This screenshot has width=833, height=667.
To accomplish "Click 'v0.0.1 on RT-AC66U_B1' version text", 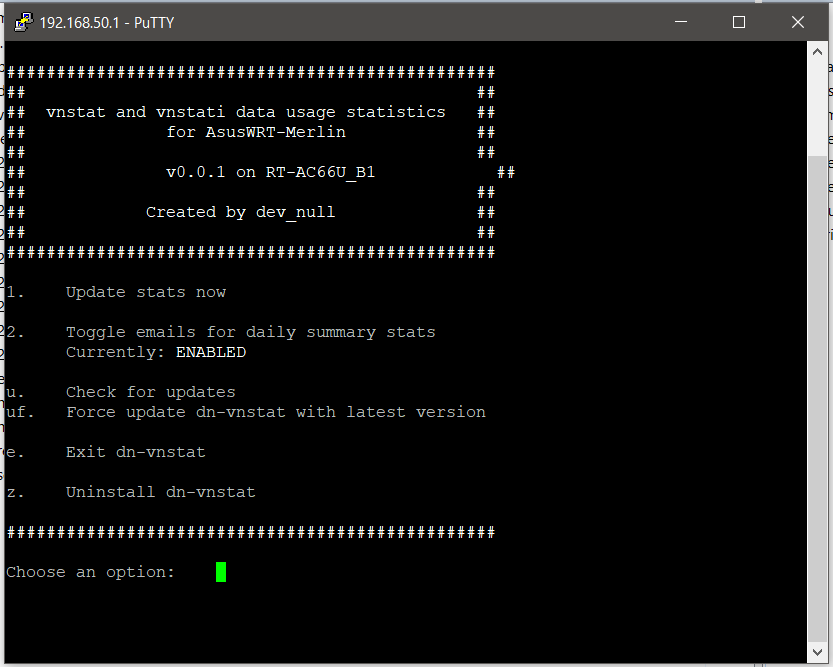I will point(270,173).
